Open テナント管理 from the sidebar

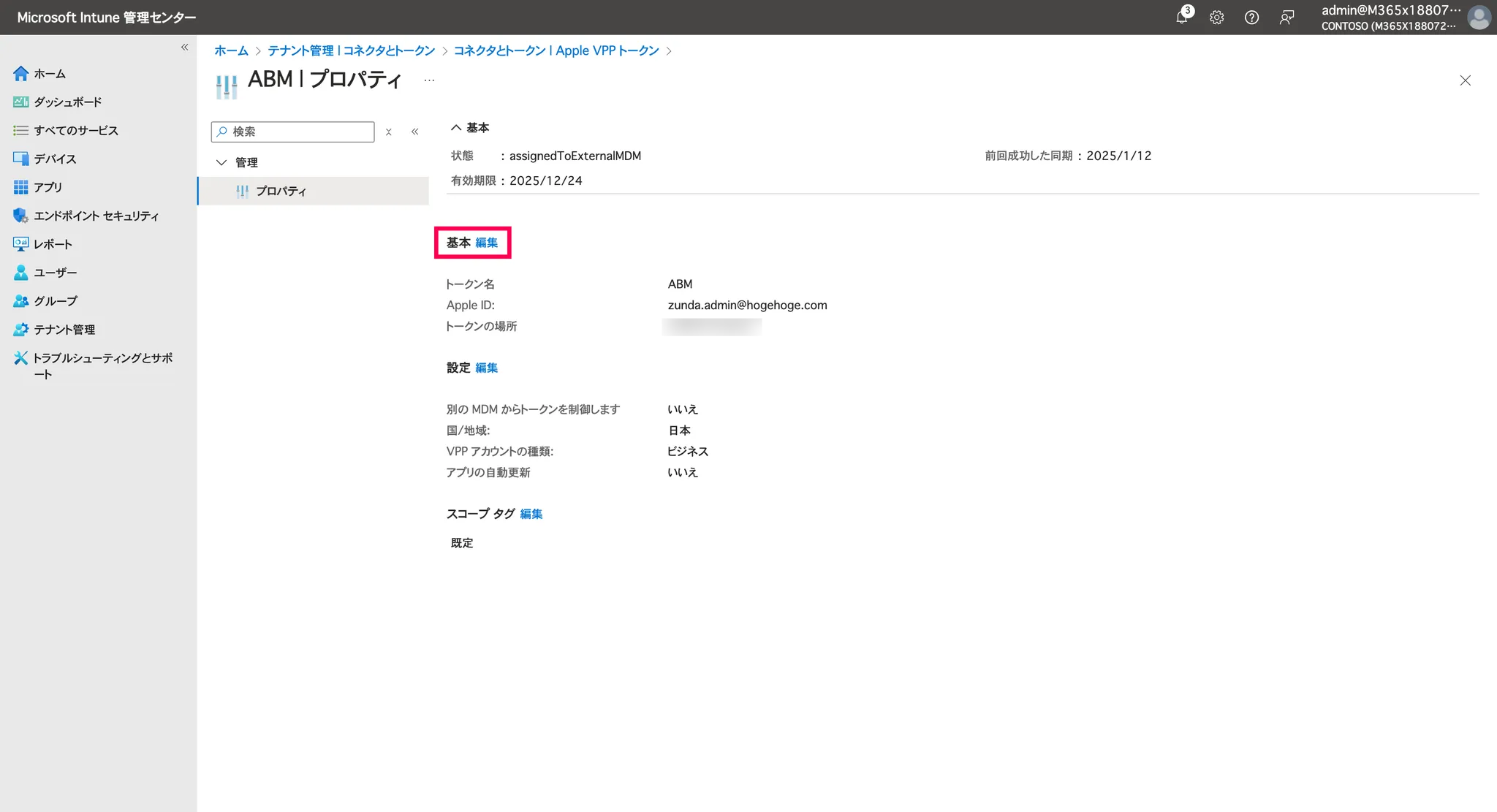(x=64, y=330)
